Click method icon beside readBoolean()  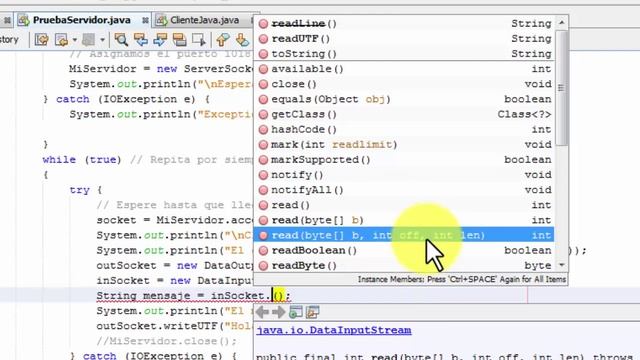pyautogui.click(x=263, y=250)
